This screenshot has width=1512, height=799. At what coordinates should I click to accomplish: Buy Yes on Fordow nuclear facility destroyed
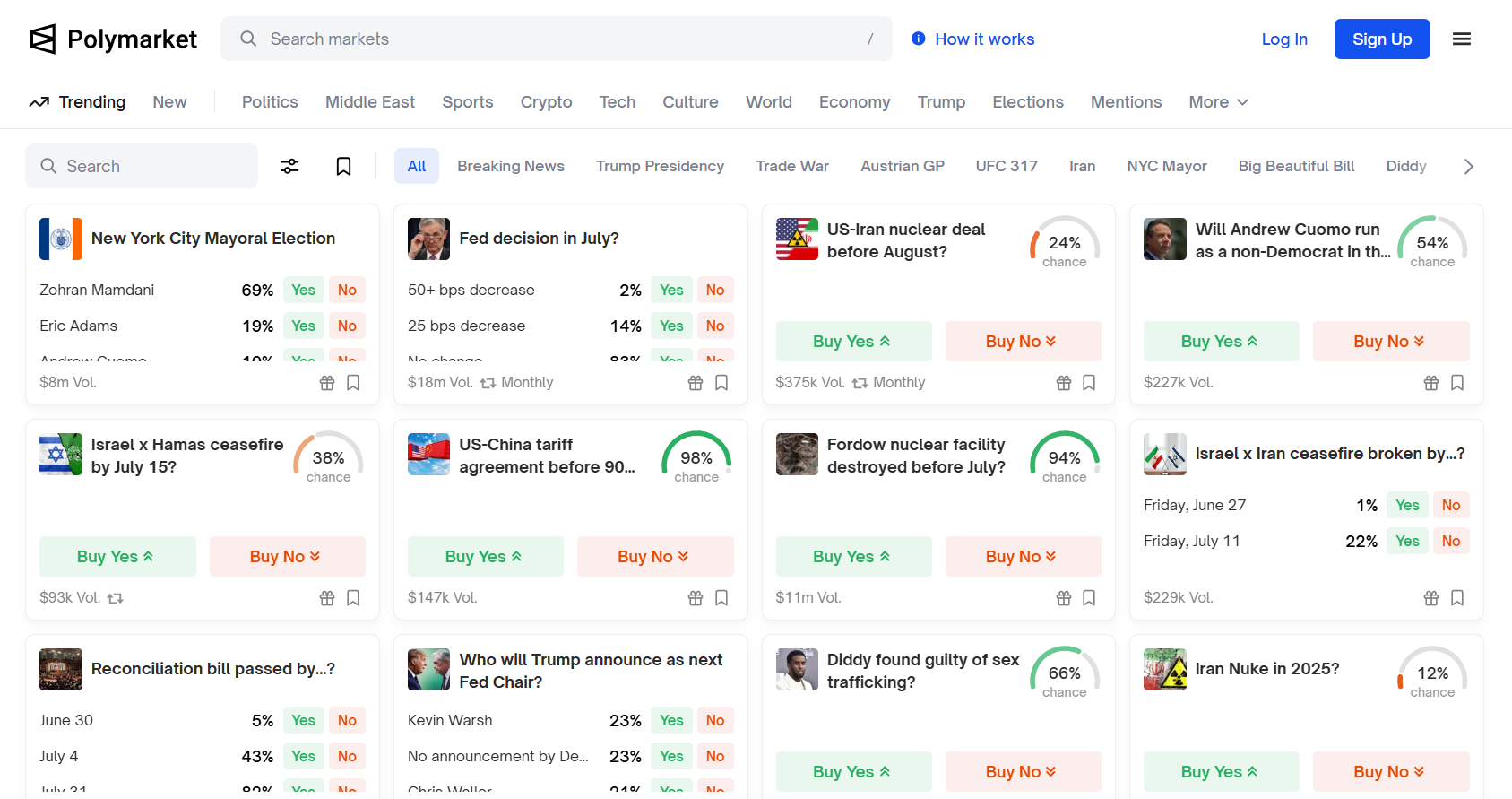coord(853,556)
